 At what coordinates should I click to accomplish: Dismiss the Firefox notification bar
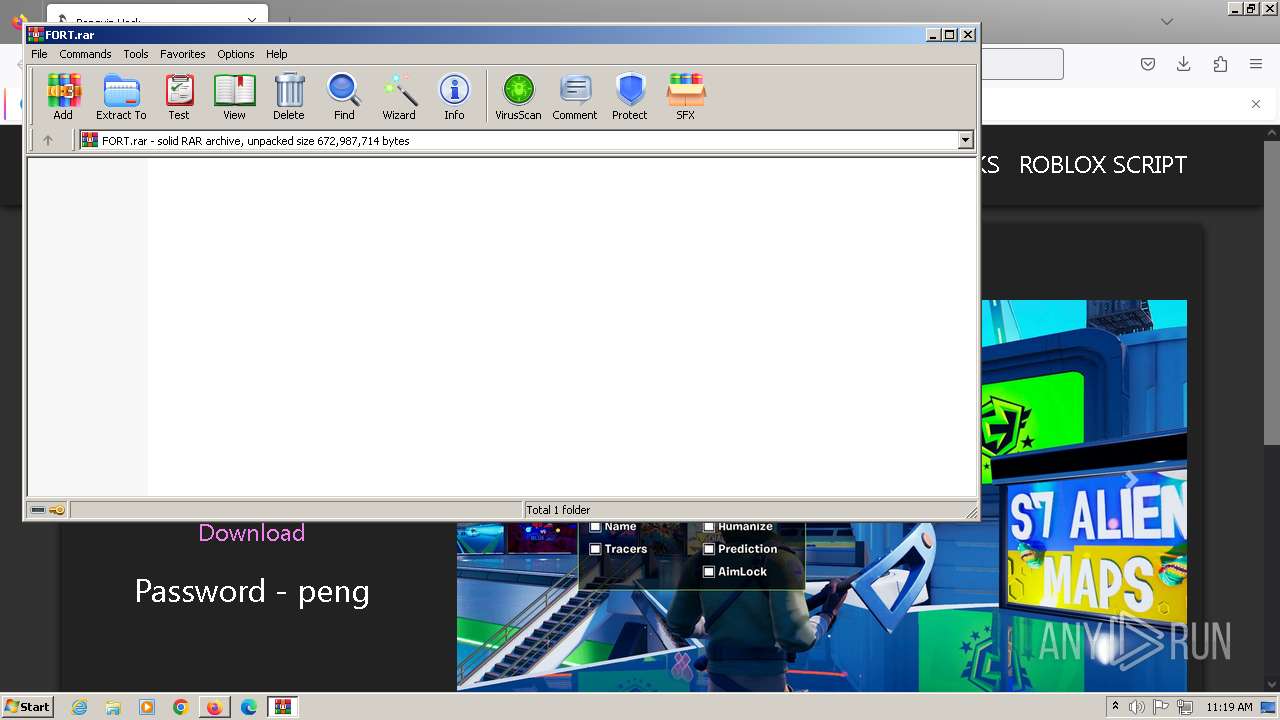[1256, 104]
